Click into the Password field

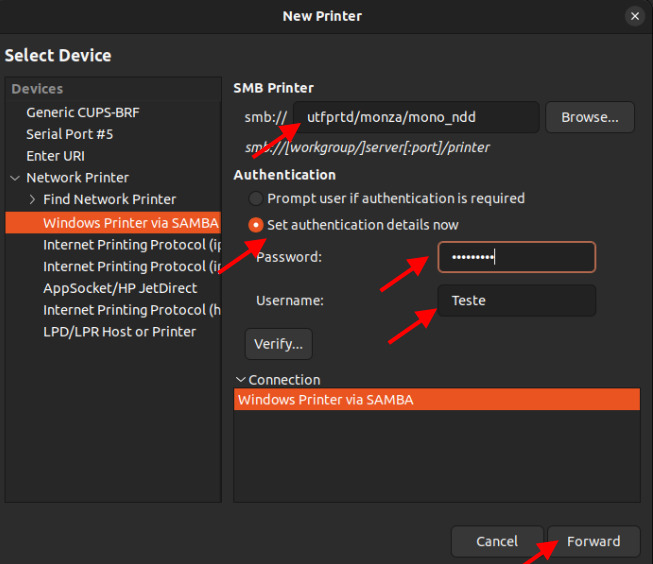point(516,257)
